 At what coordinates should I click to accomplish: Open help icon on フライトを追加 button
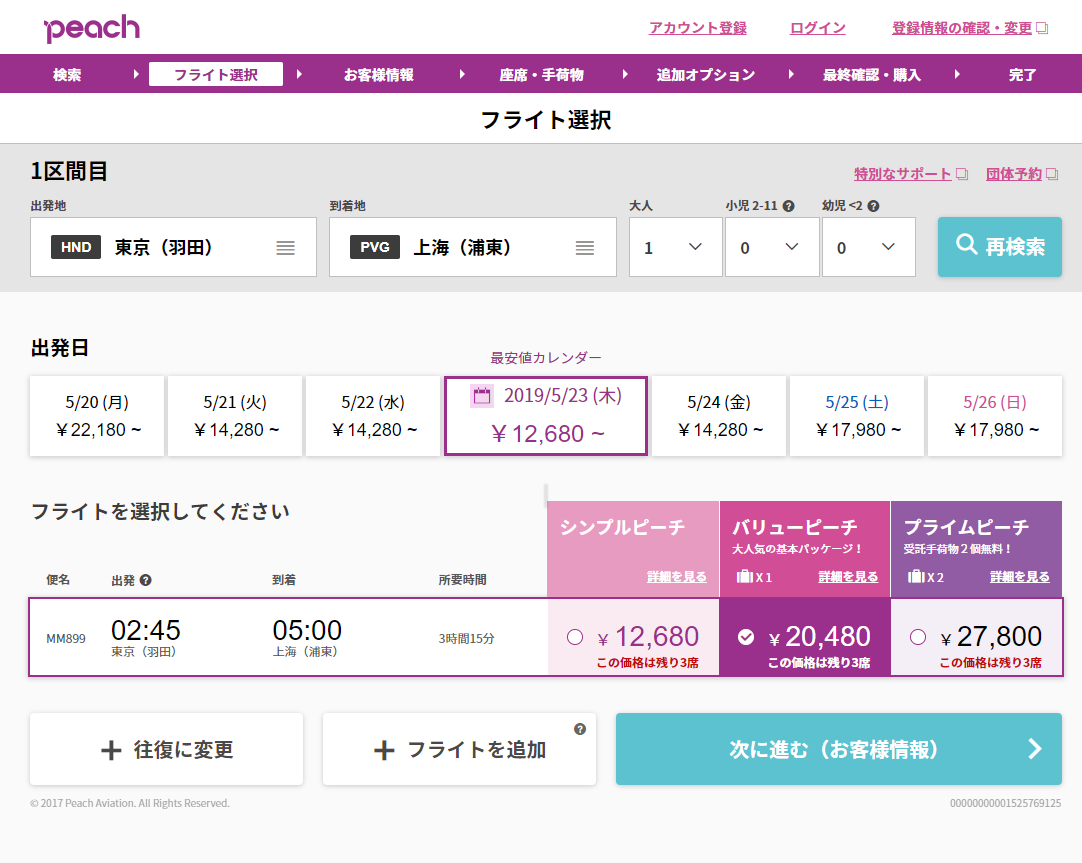pos(580,729)
